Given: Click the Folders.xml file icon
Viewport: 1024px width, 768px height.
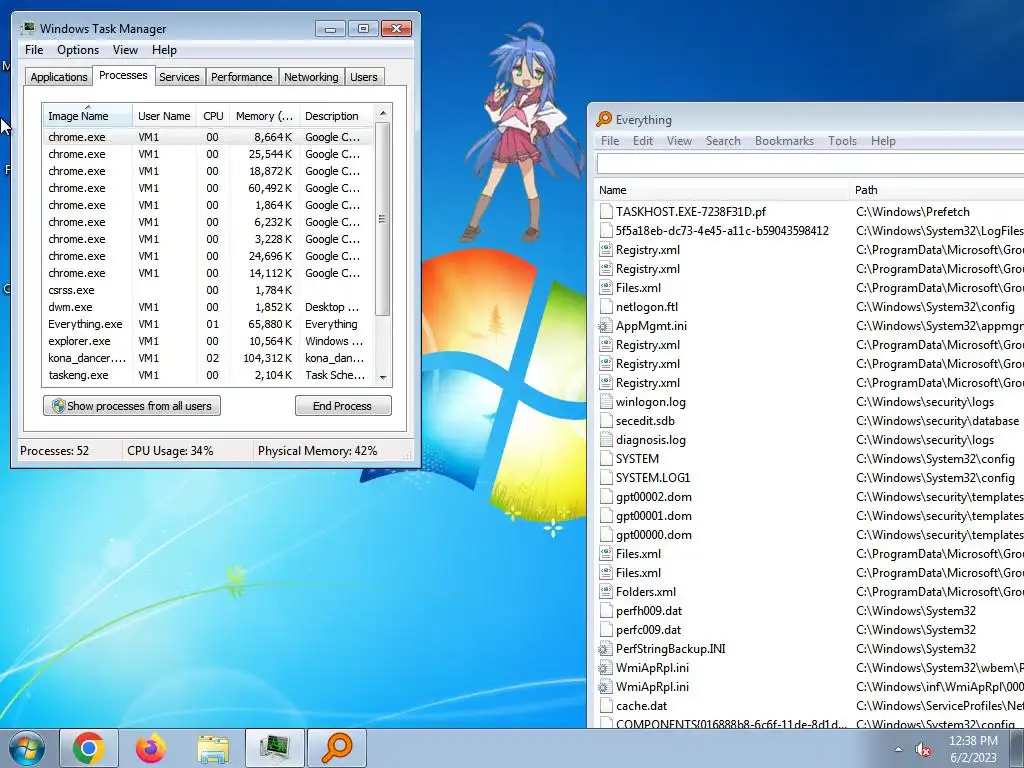Looking at the screenshot, I should click(x=606, y=592).
